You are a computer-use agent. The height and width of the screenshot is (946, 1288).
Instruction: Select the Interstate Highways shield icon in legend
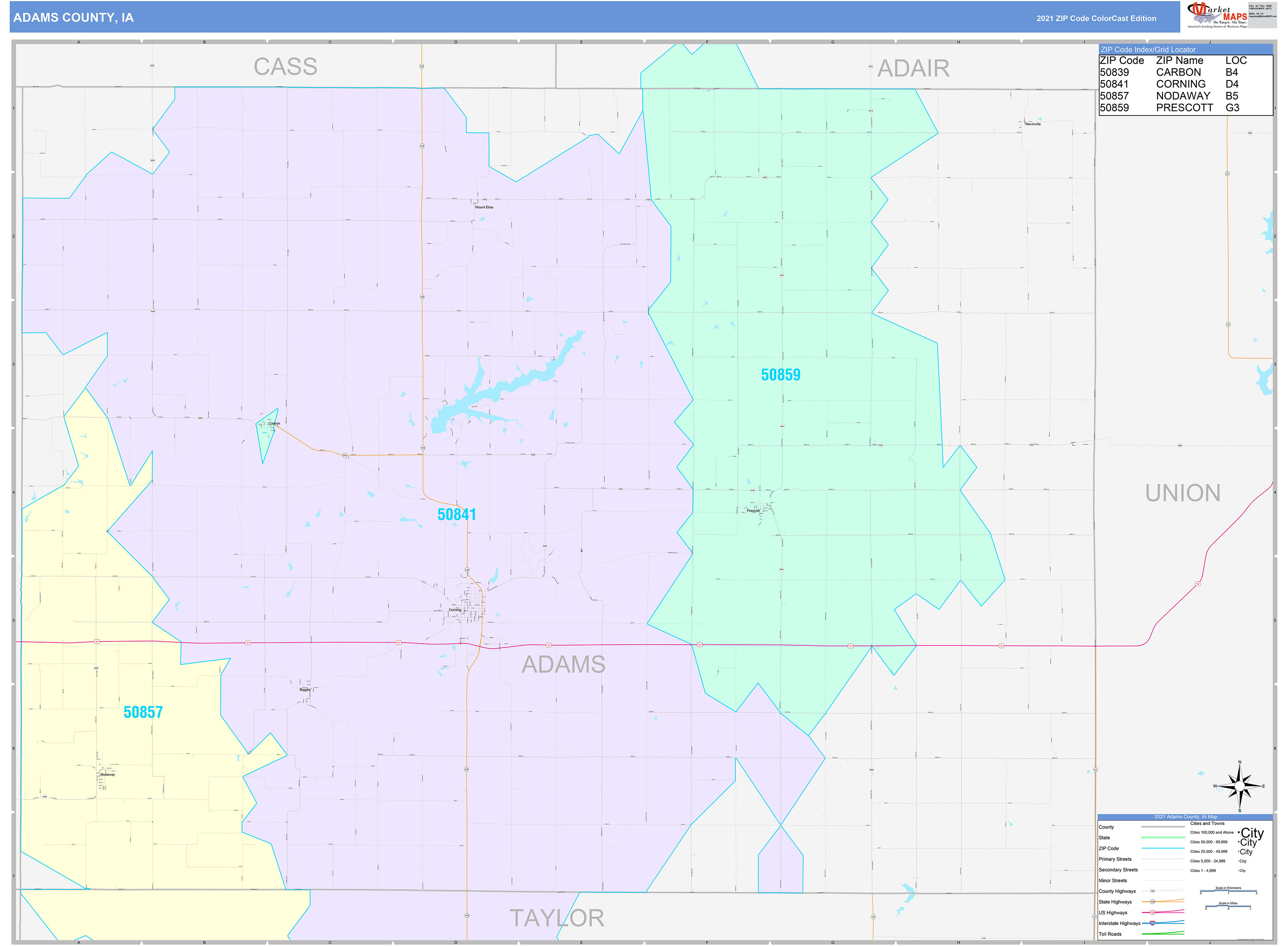[1152, 924]
